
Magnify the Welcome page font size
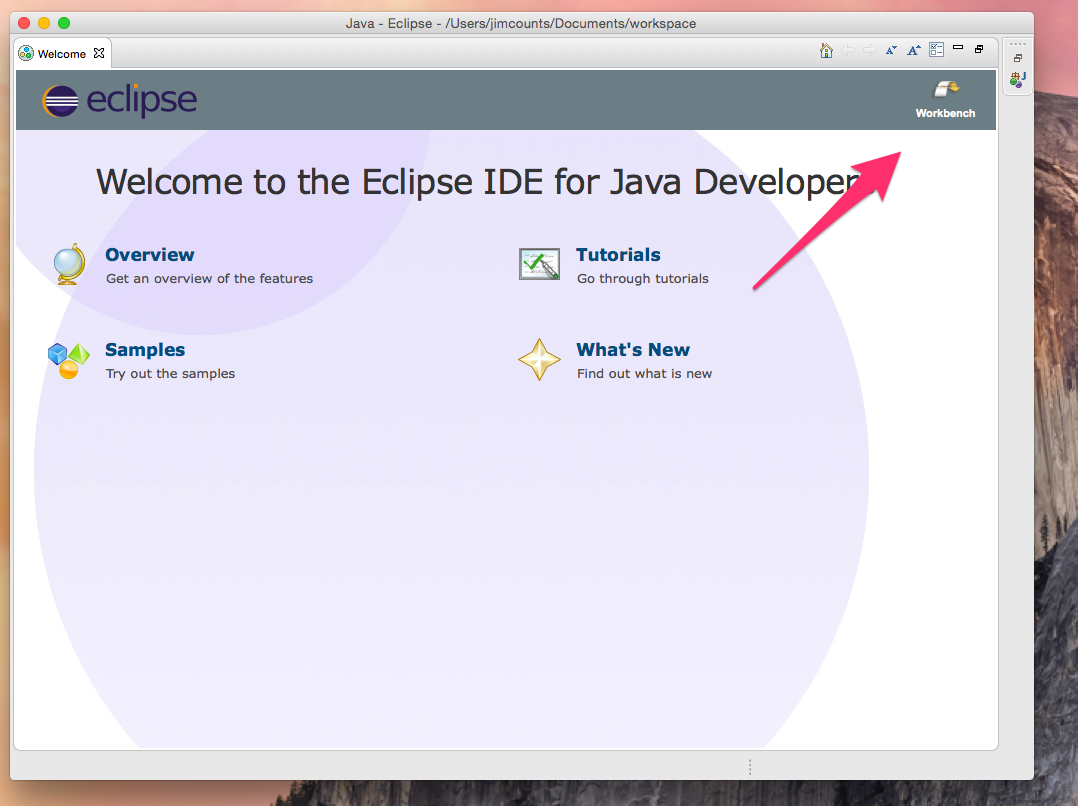[913, 50]
